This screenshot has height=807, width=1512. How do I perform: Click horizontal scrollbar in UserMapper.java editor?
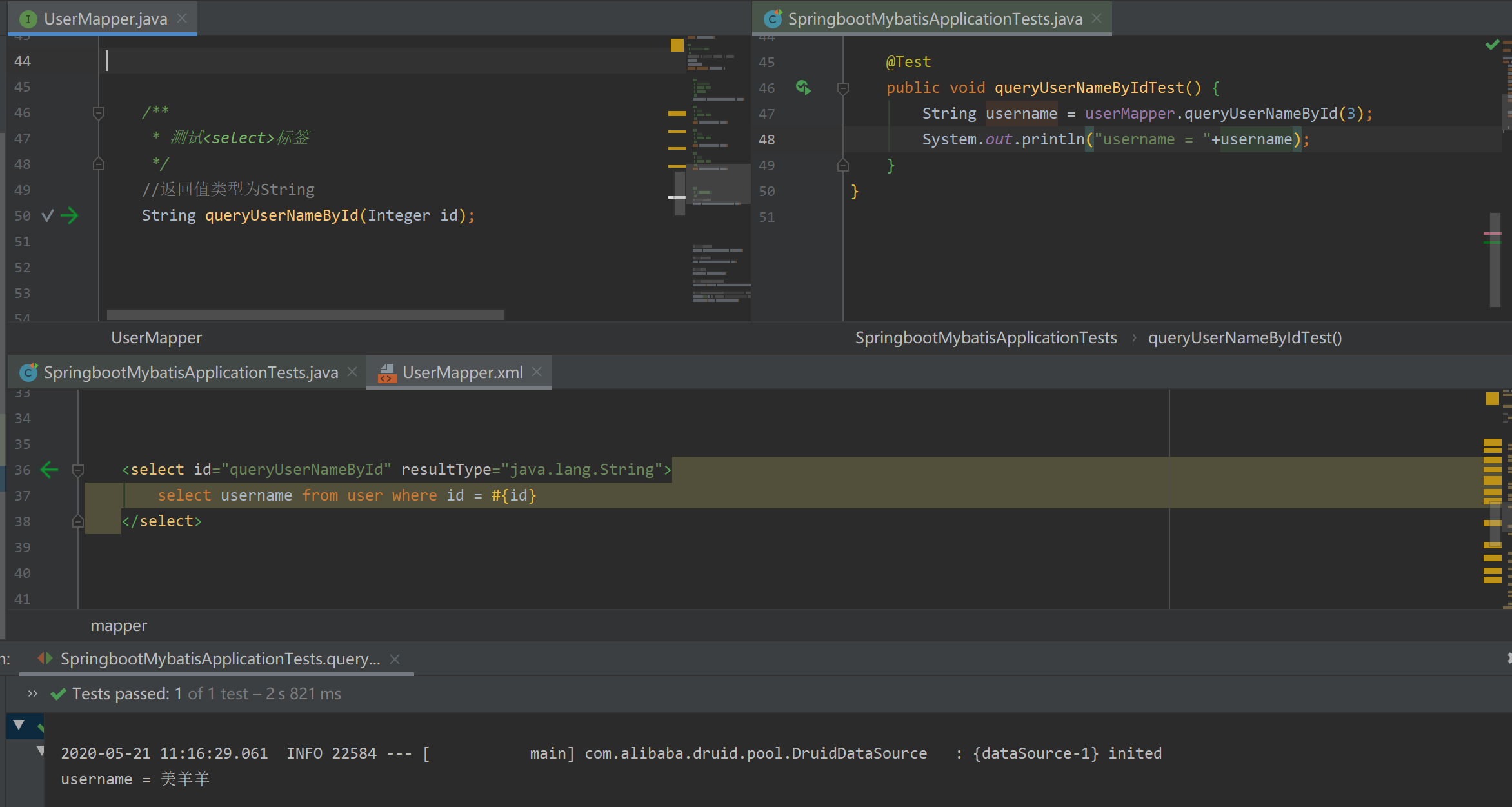305,315
